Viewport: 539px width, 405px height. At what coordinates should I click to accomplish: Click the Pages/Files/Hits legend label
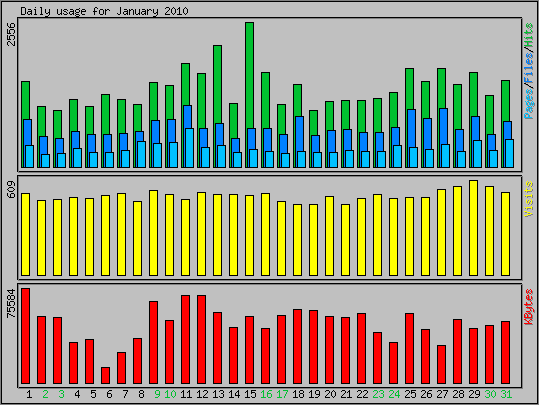point(529,71)
